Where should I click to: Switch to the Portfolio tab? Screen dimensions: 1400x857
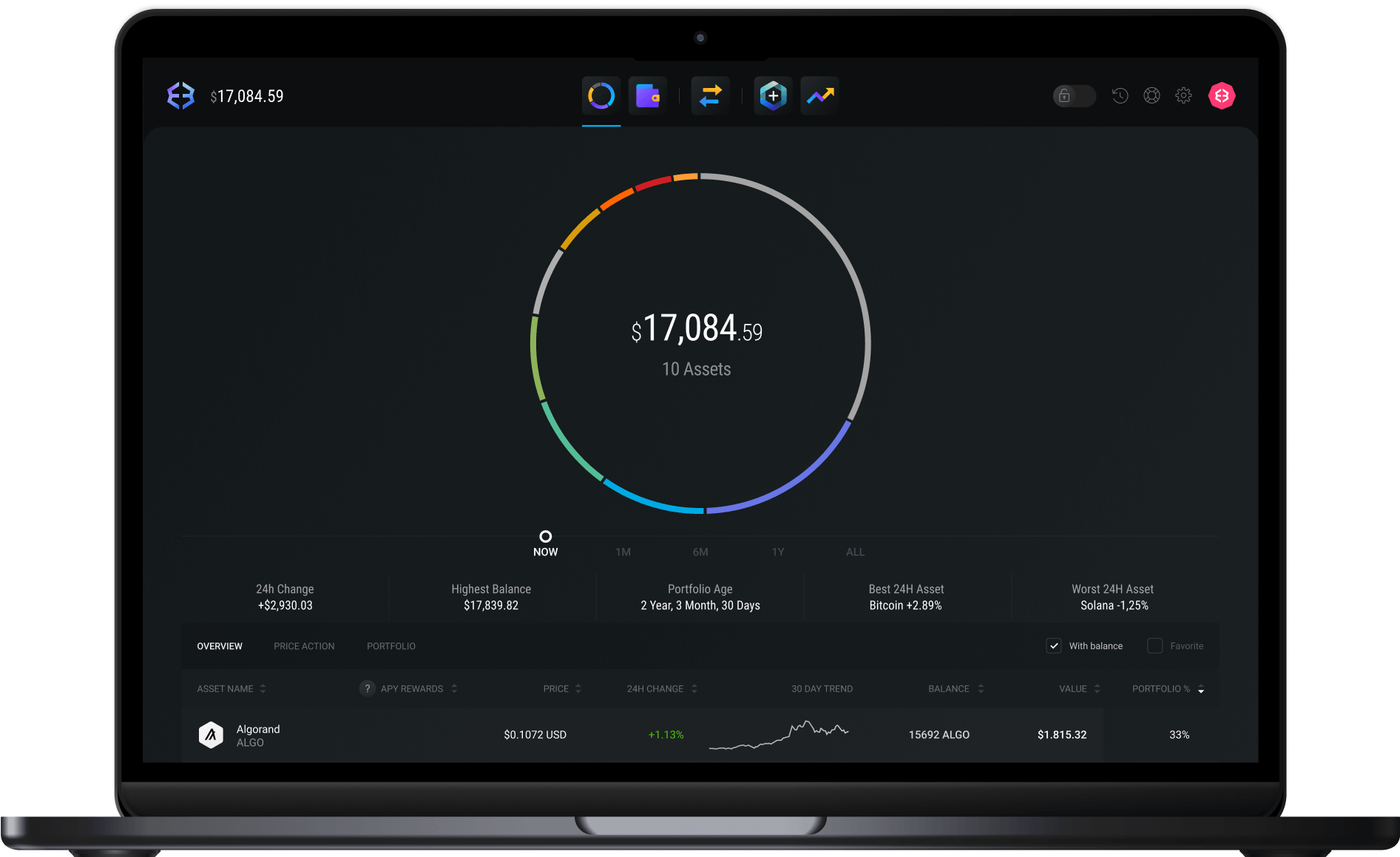pyautogui.click(x=391, y=646)
